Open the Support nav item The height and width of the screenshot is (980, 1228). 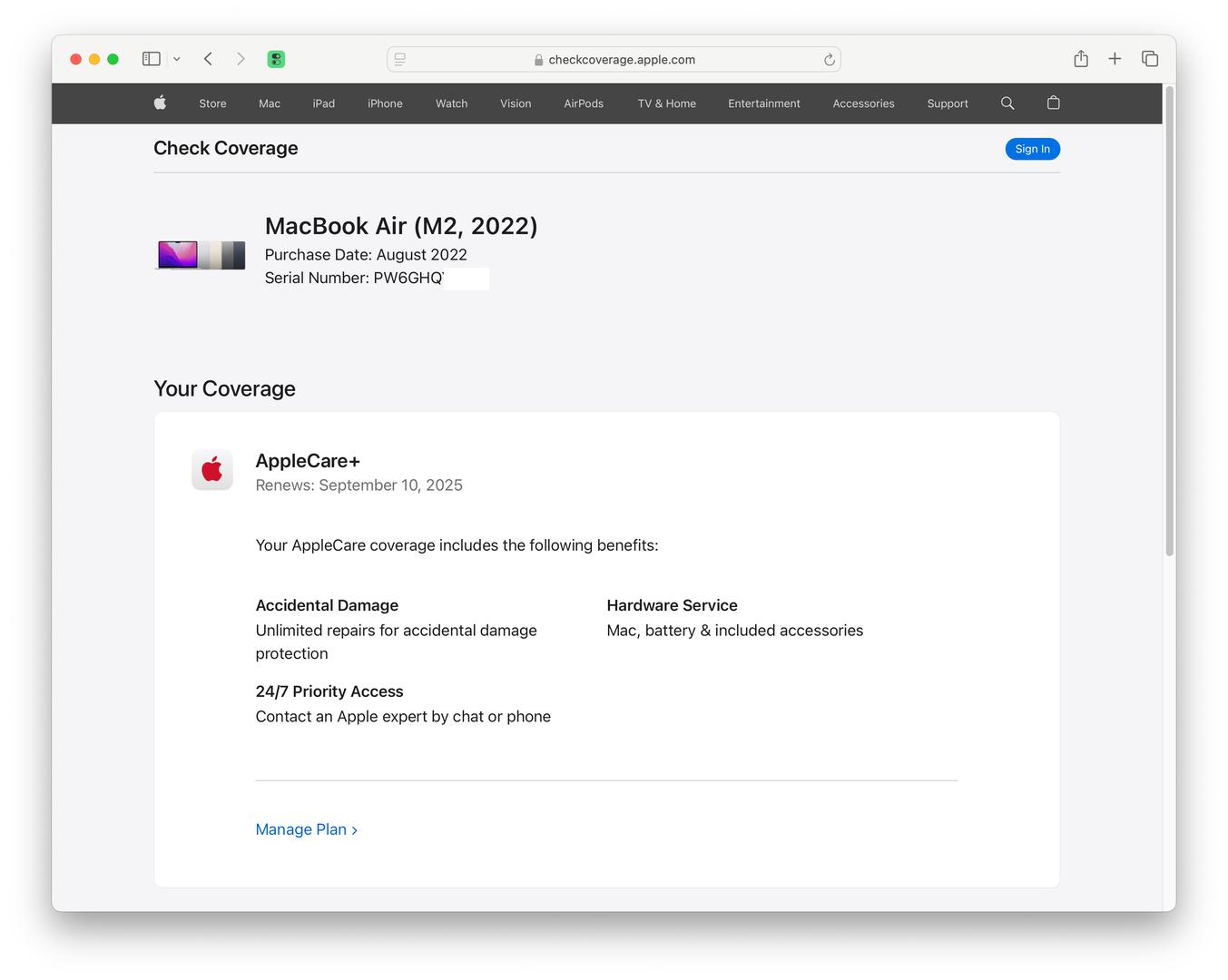(x=948, y=103)
